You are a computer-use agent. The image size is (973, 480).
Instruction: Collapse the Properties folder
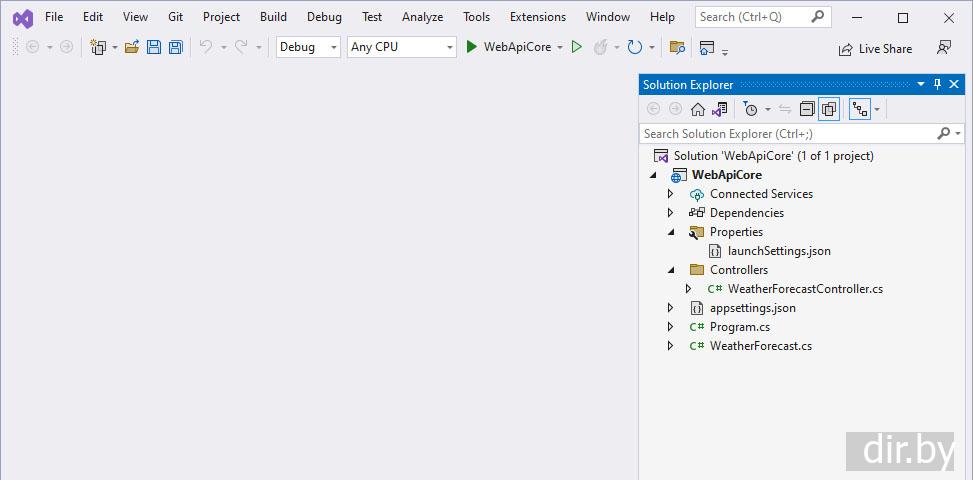671,233
